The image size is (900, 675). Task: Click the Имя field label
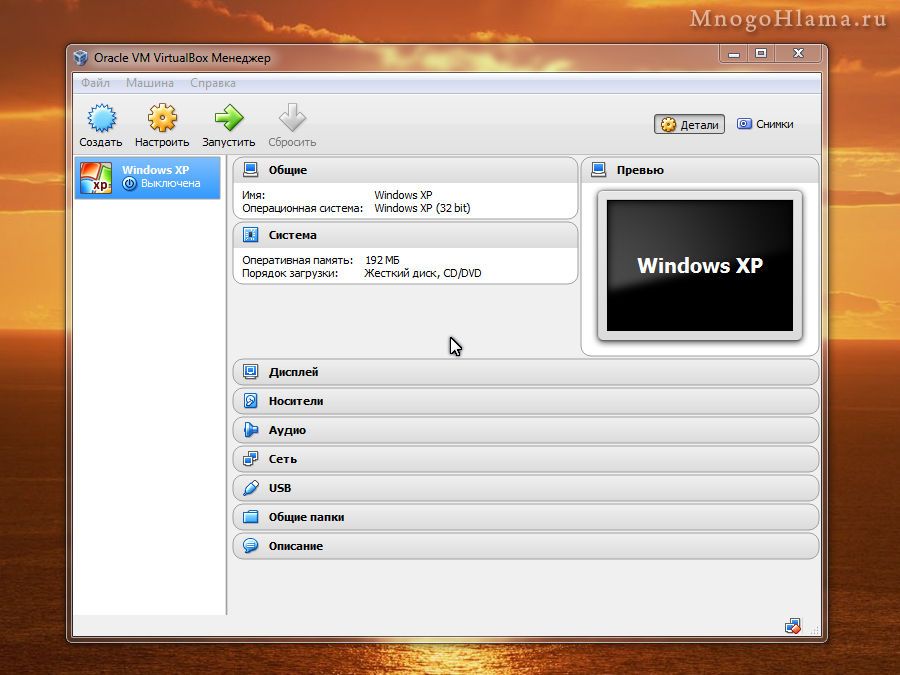(254, 195)
